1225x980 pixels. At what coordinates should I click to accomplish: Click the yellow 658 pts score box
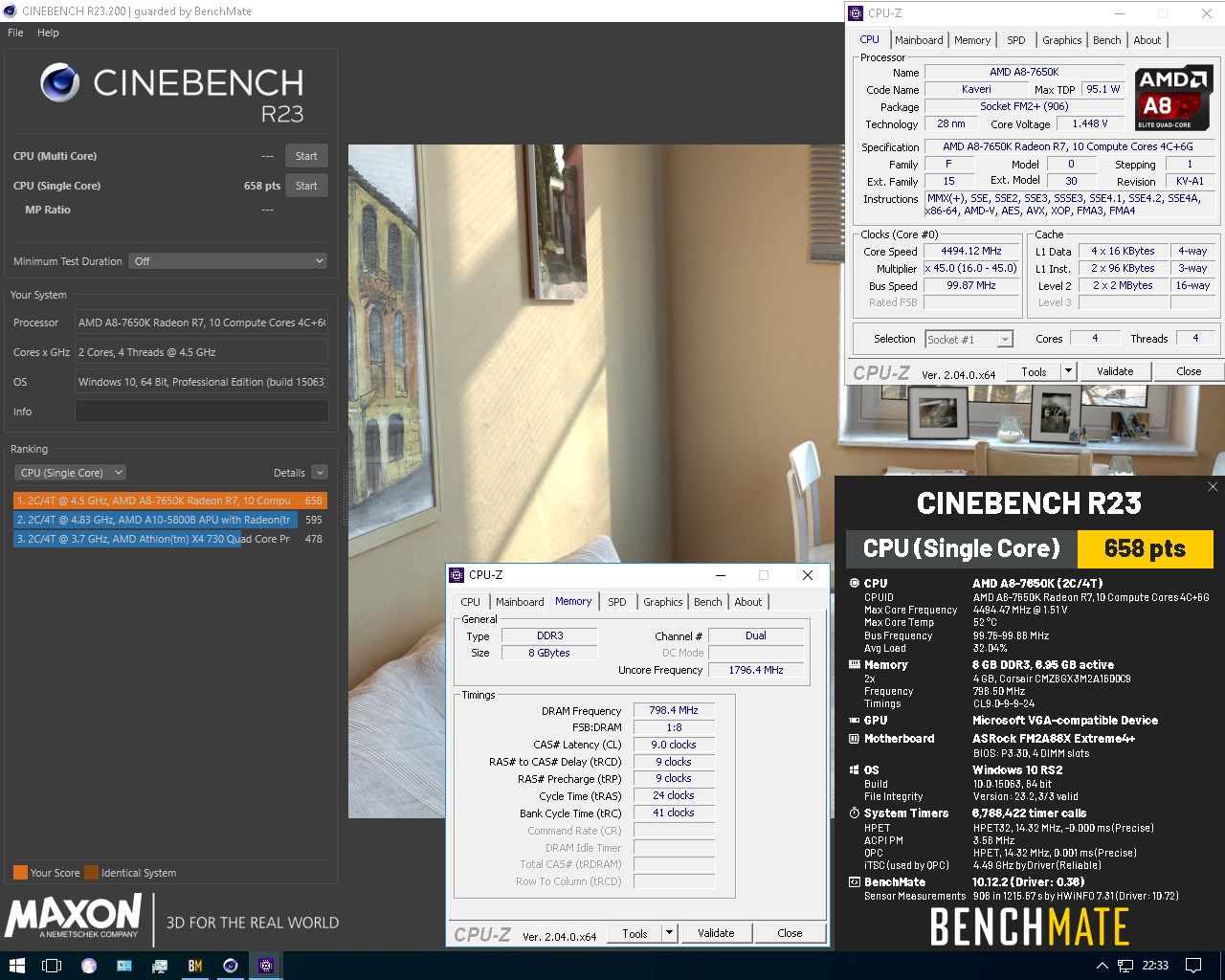pos(1146,548)
